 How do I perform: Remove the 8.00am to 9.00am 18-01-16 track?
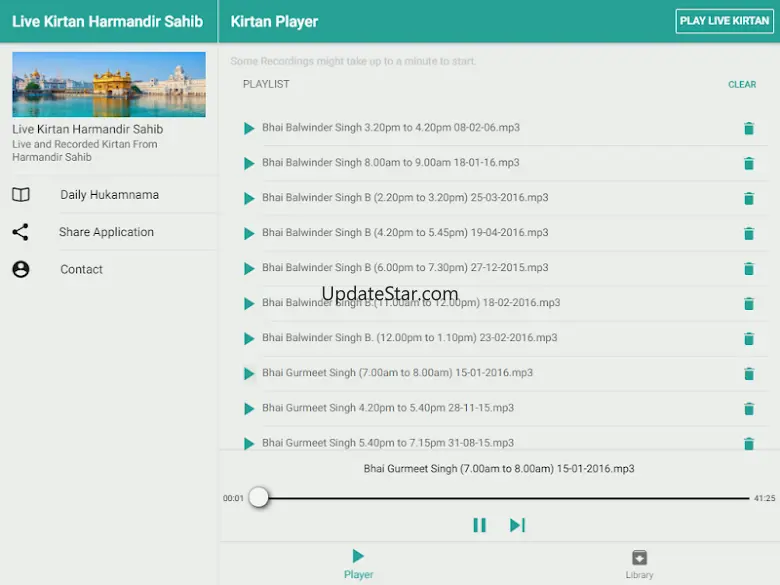pyautogui.click(x=748, y=164)
